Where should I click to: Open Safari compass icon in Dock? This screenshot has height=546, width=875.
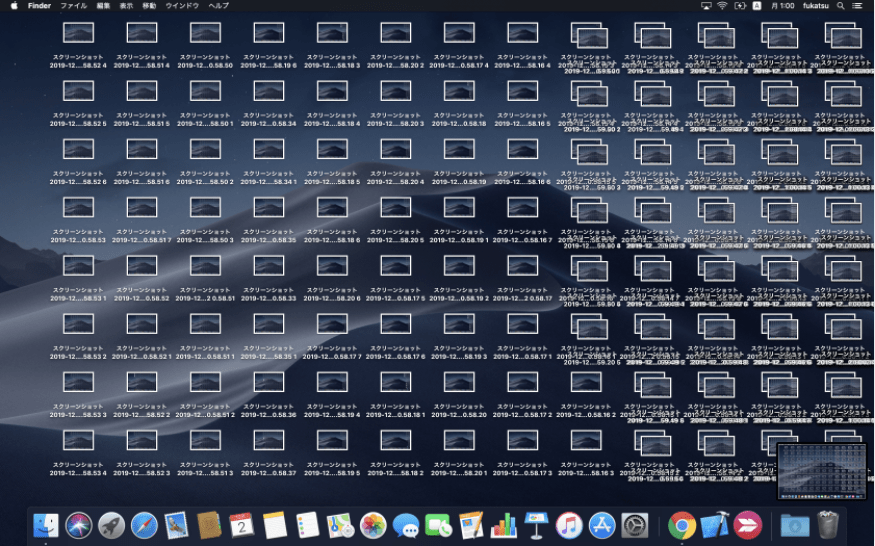[x=144, y=525]
